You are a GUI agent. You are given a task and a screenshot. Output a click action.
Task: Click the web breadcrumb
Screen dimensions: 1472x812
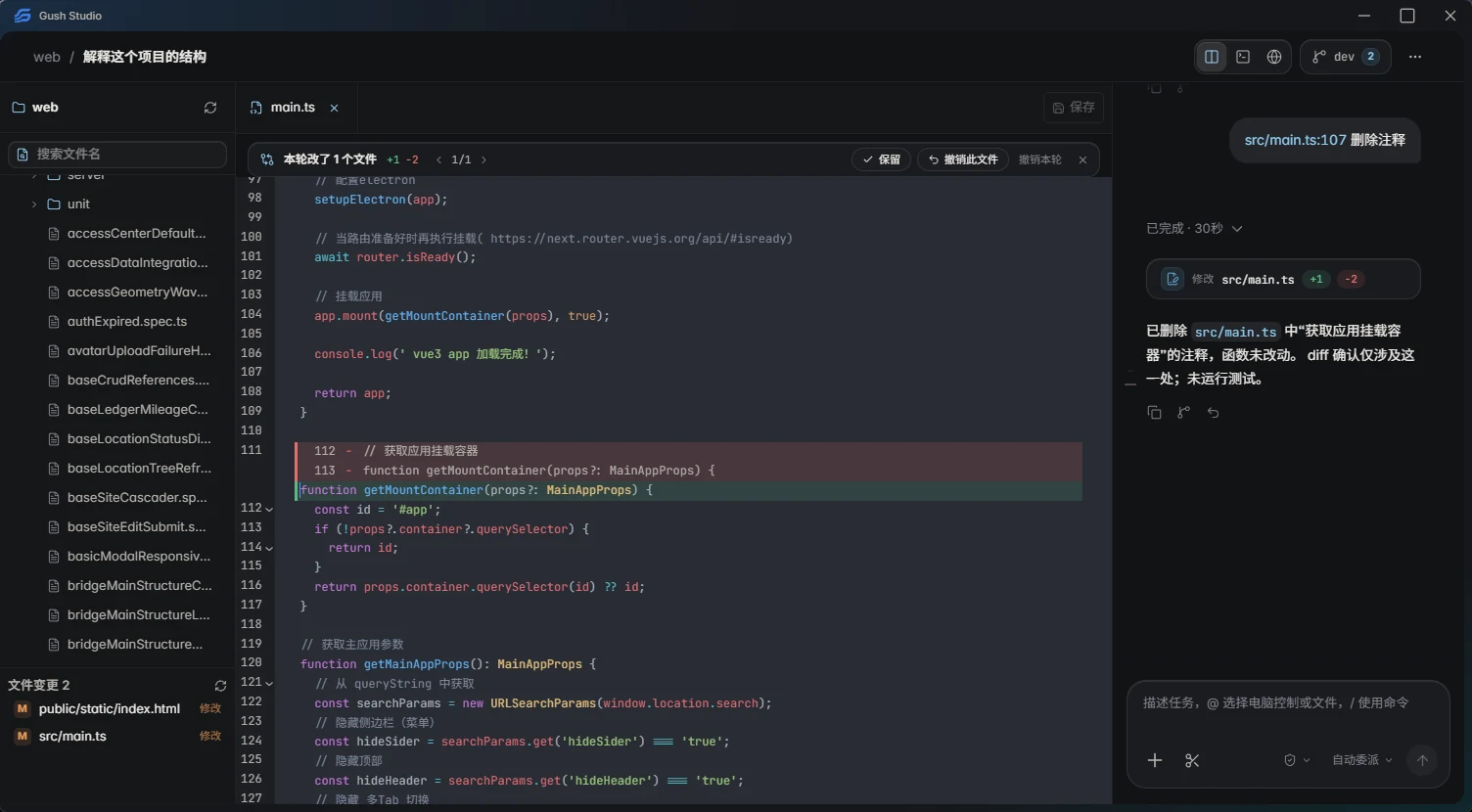click(x=47, y=57)
